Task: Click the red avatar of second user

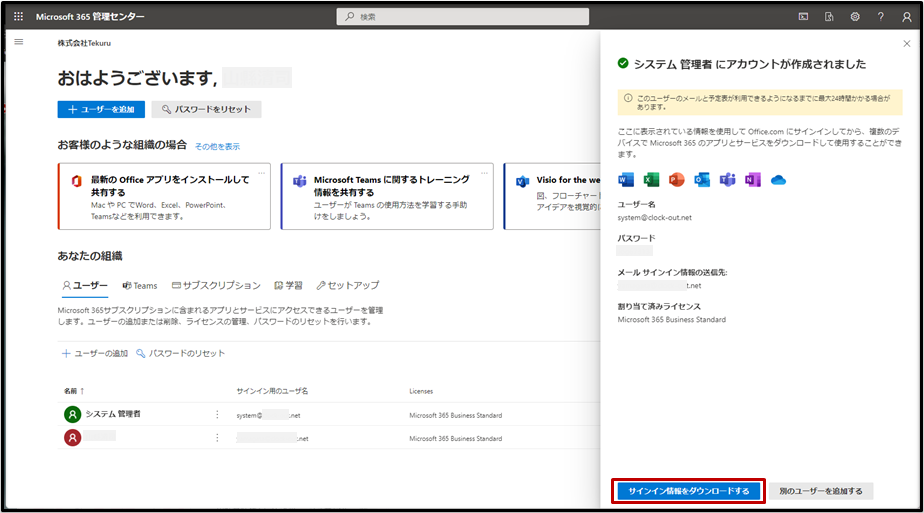Action: [x=72, y=438]
